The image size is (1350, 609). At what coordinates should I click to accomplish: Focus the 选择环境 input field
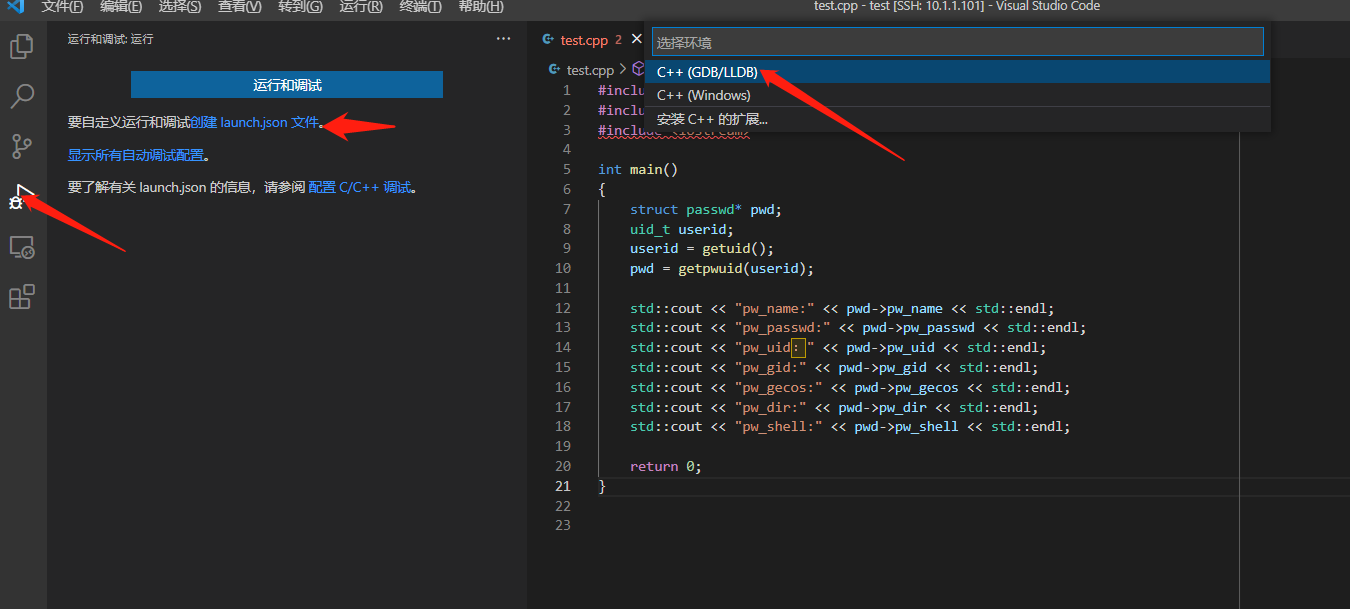click(958, 42)
